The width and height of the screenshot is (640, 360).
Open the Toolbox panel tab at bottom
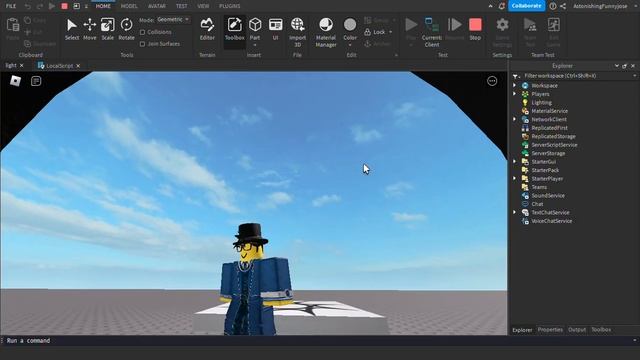coord(601,330)
